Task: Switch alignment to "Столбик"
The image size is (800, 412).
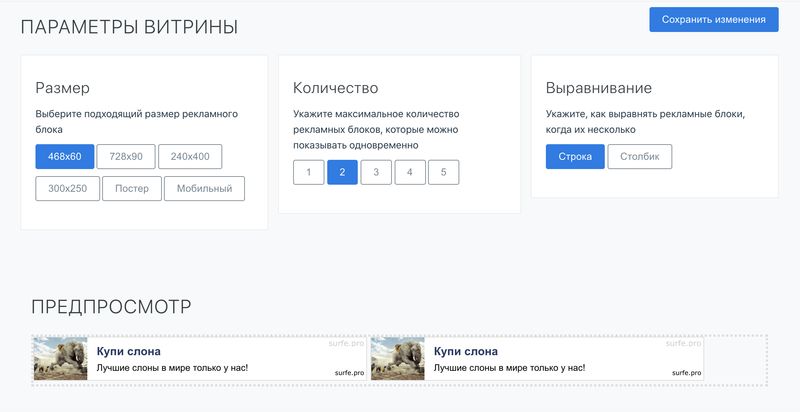Action: point(640,157)
